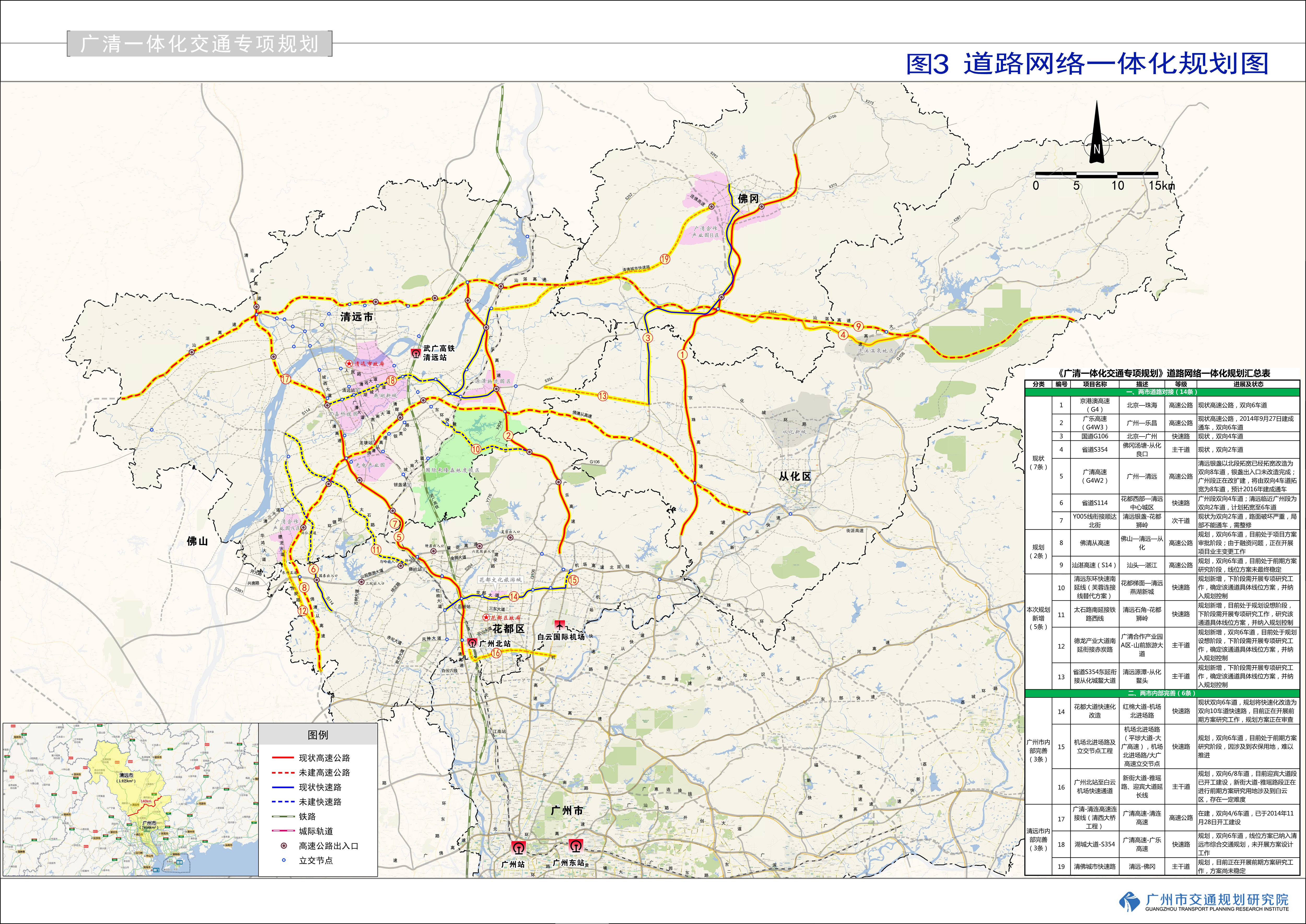Click the green 两市内部完善（6条）table header

coord(1162,693)
